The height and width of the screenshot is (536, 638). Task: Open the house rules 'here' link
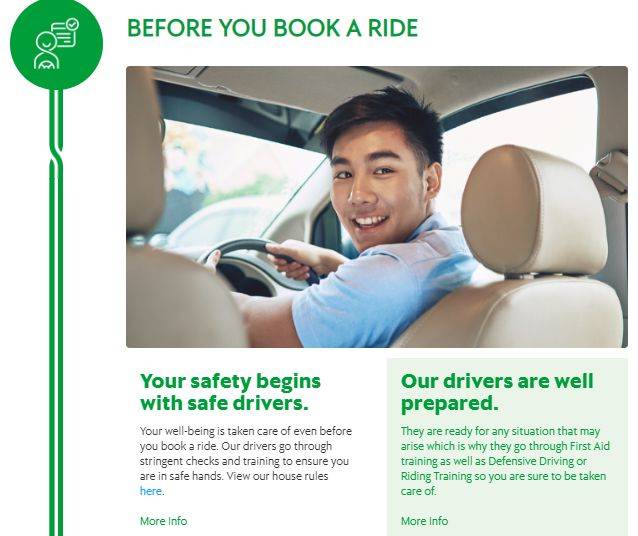coord(151,491)
